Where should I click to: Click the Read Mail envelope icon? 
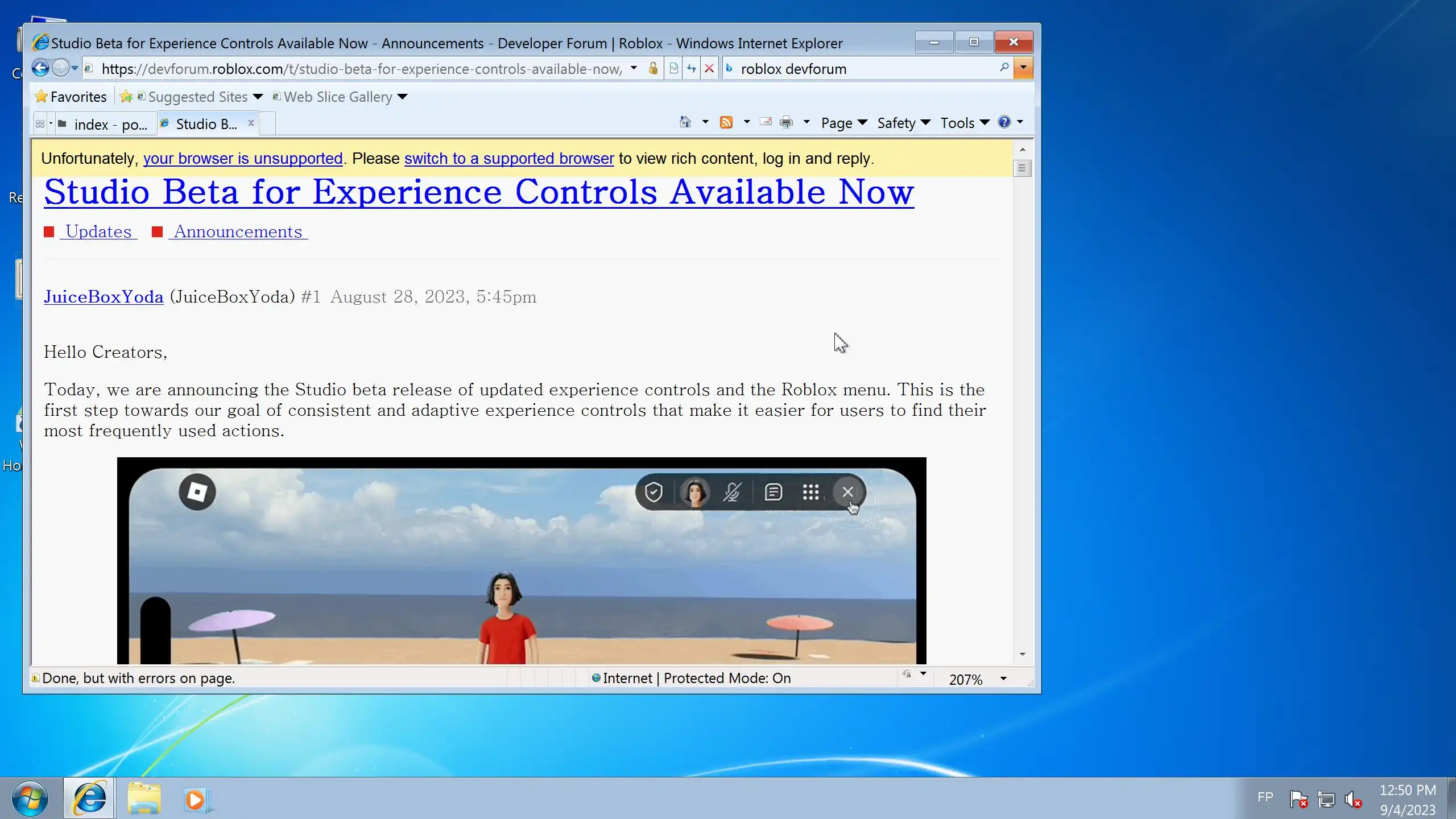point(766,122)
